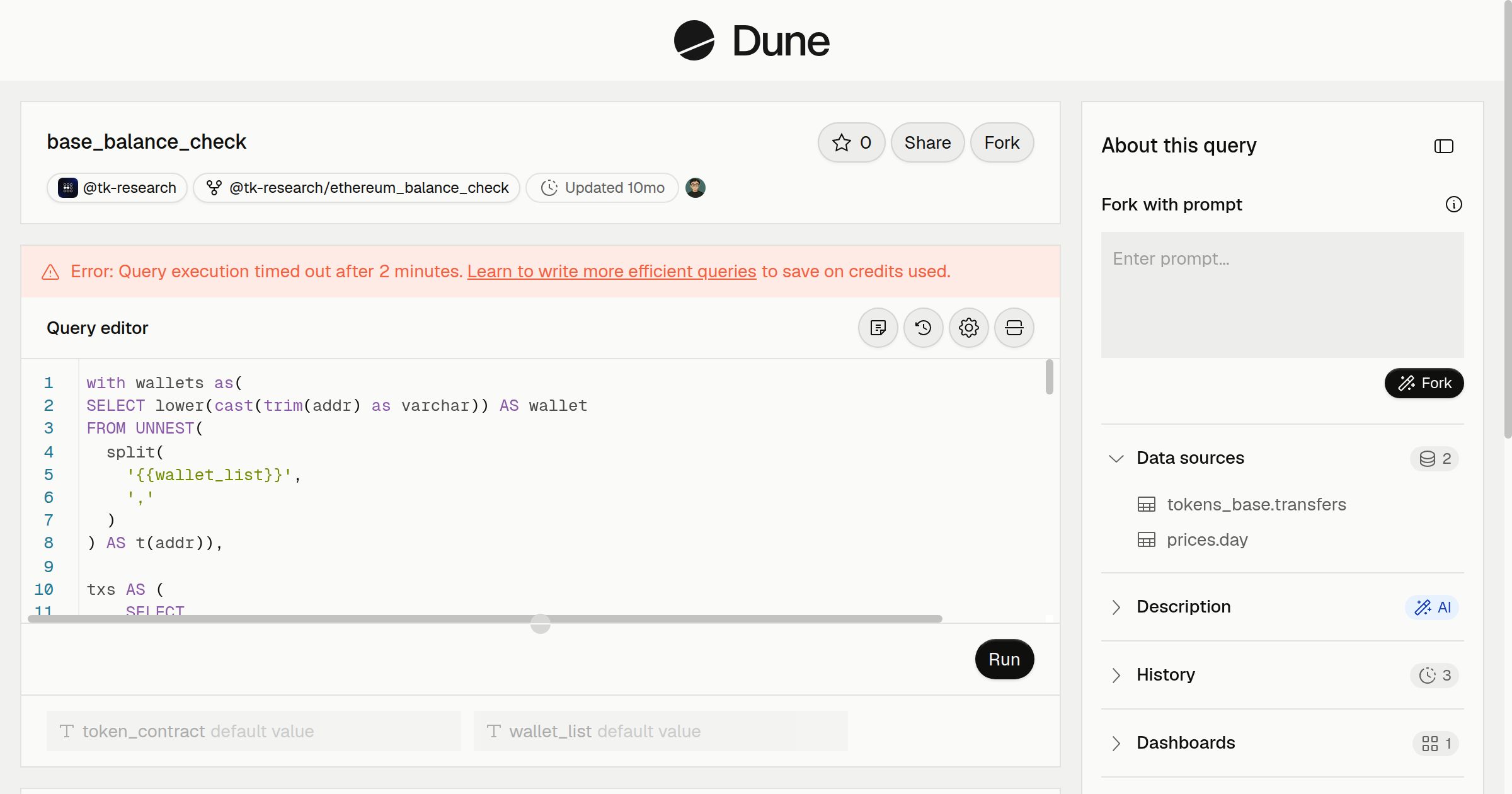Click 'FROM UNNEST(' on line 3
The width and height of the screenshot is (1512, 794).
click(145, 429)
